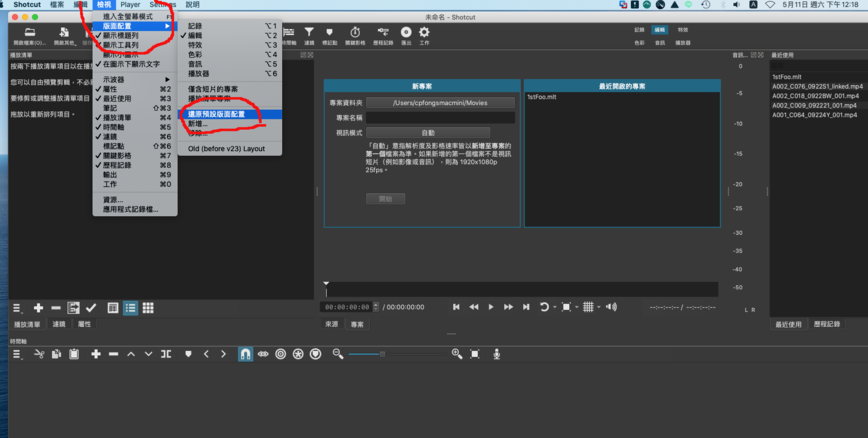Click the 專案名稱 project name field

[x=440, y=117]
